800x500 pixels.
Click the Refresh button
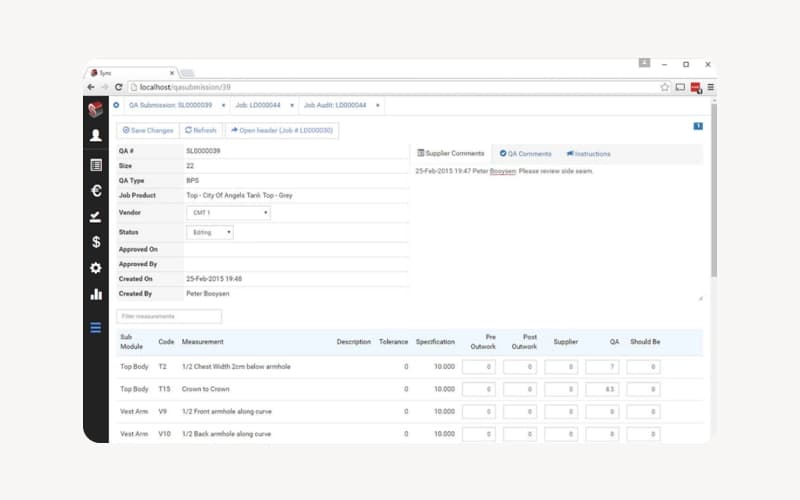(201, 131)
